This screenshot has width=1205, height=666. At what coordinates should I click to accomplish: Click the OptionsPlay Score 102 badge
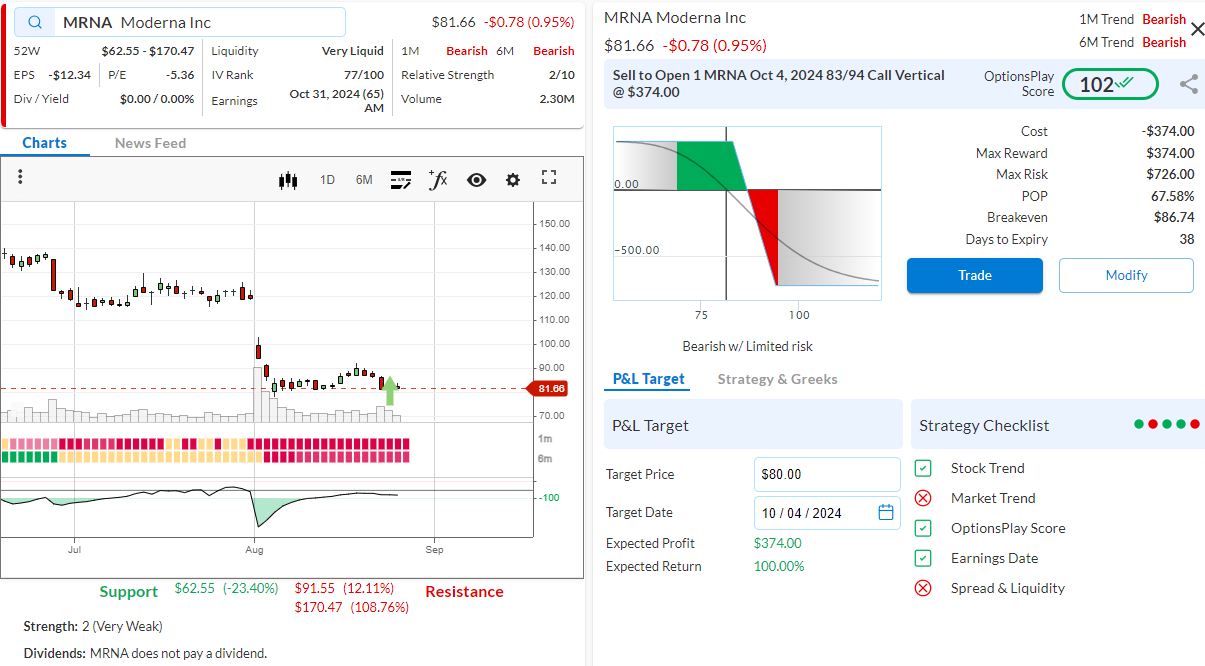1110,84
